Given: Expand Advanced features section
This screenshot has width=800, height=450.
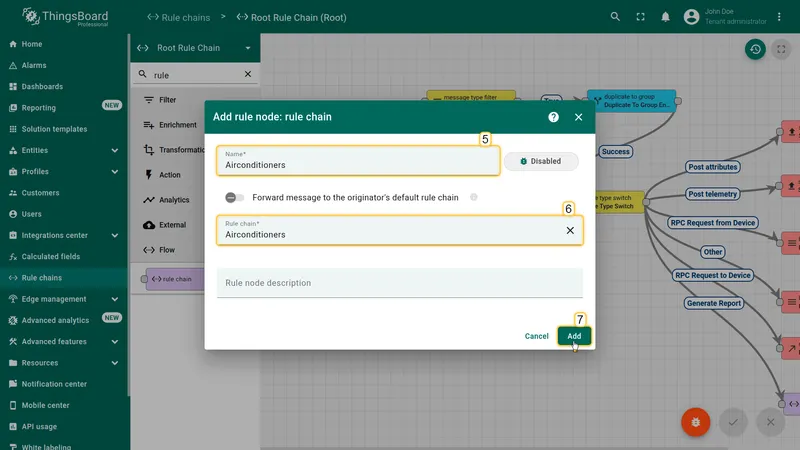Looking at the screenshot, I should click(x=64, y=342).
